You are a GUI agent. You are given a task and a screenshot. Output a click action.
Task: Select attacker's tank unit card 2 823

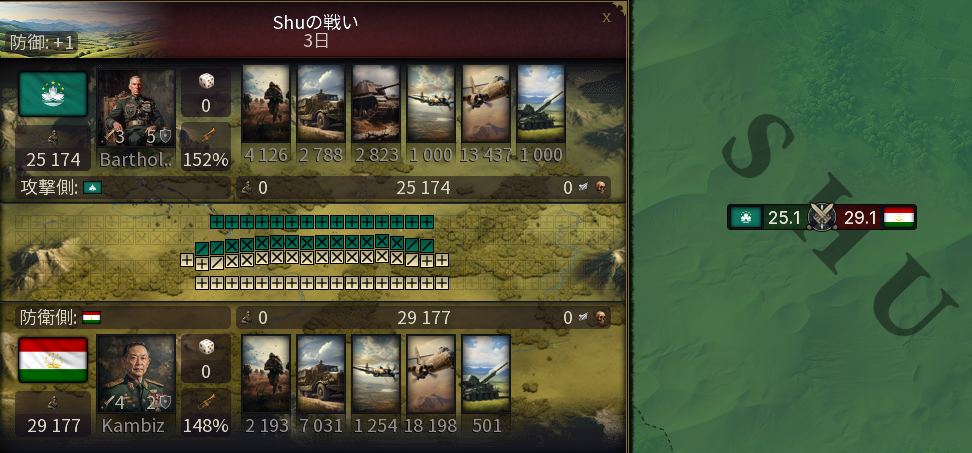[376, 103]
